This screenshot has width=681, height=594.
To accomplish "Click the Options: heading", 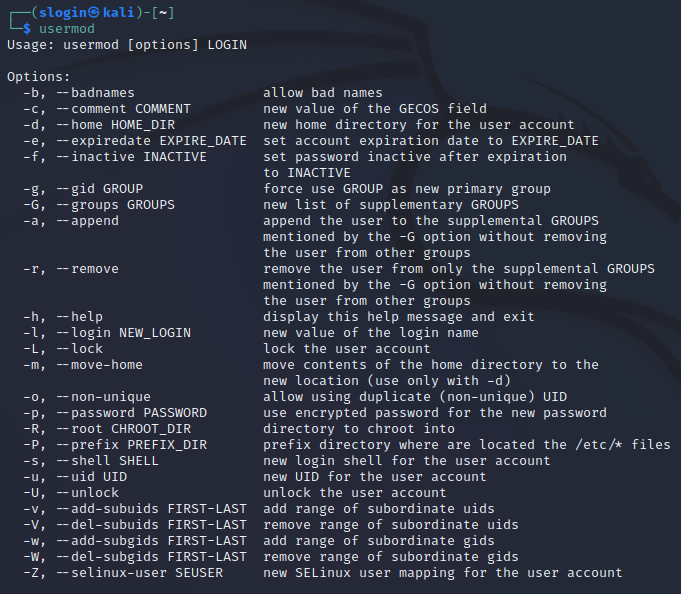I will (x=38, y=77).
